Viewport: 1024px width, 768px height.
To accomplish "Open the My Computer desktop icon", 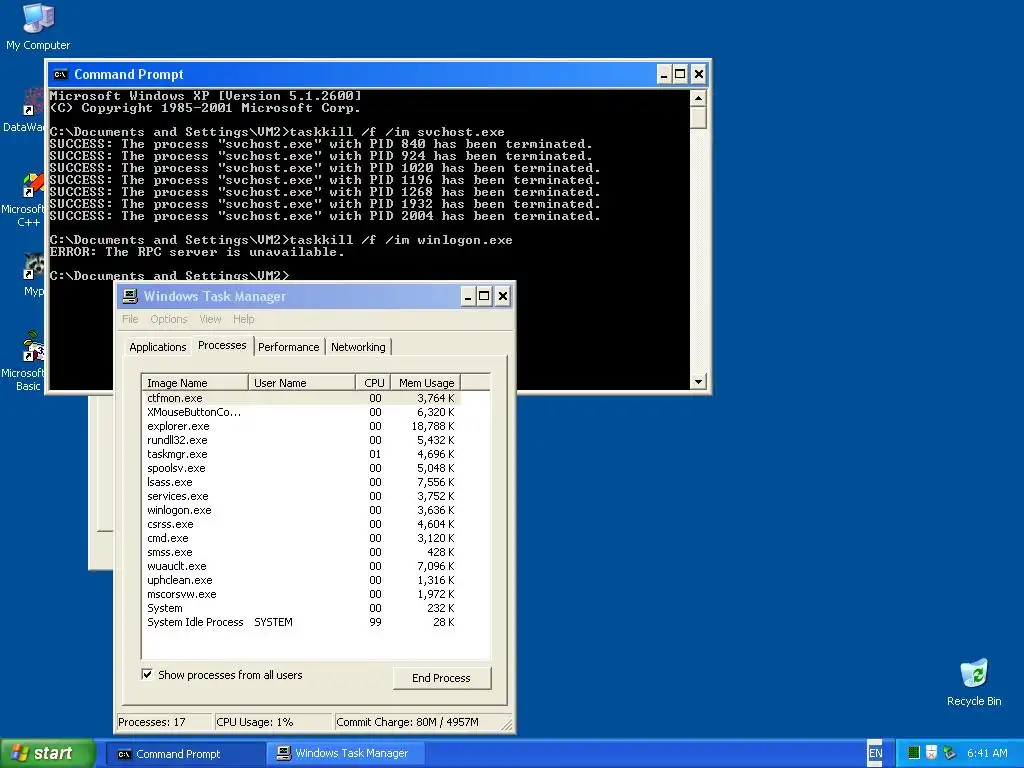I will click(38, 26).
